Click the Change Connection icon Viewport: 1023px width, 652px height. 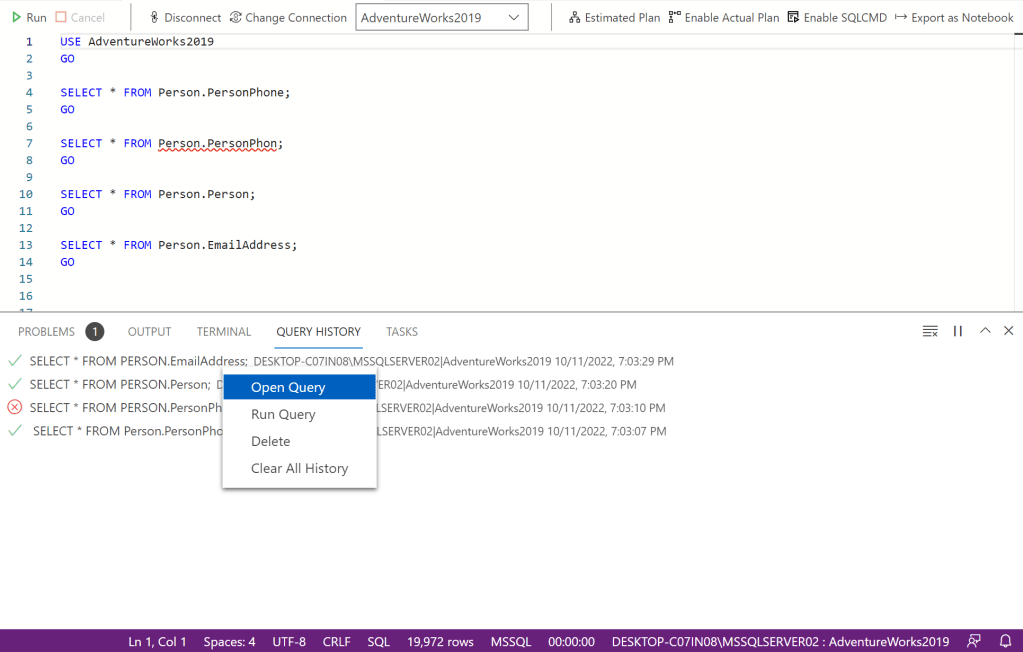236,18
